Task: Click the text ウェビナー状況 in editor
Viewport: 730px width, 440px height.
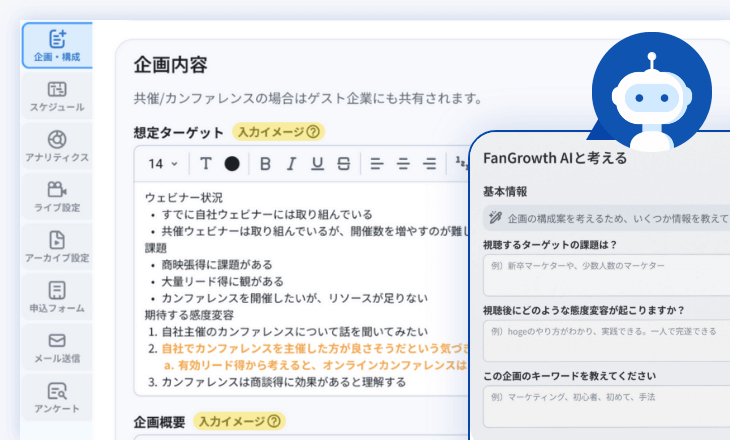Action: point(184,198)
